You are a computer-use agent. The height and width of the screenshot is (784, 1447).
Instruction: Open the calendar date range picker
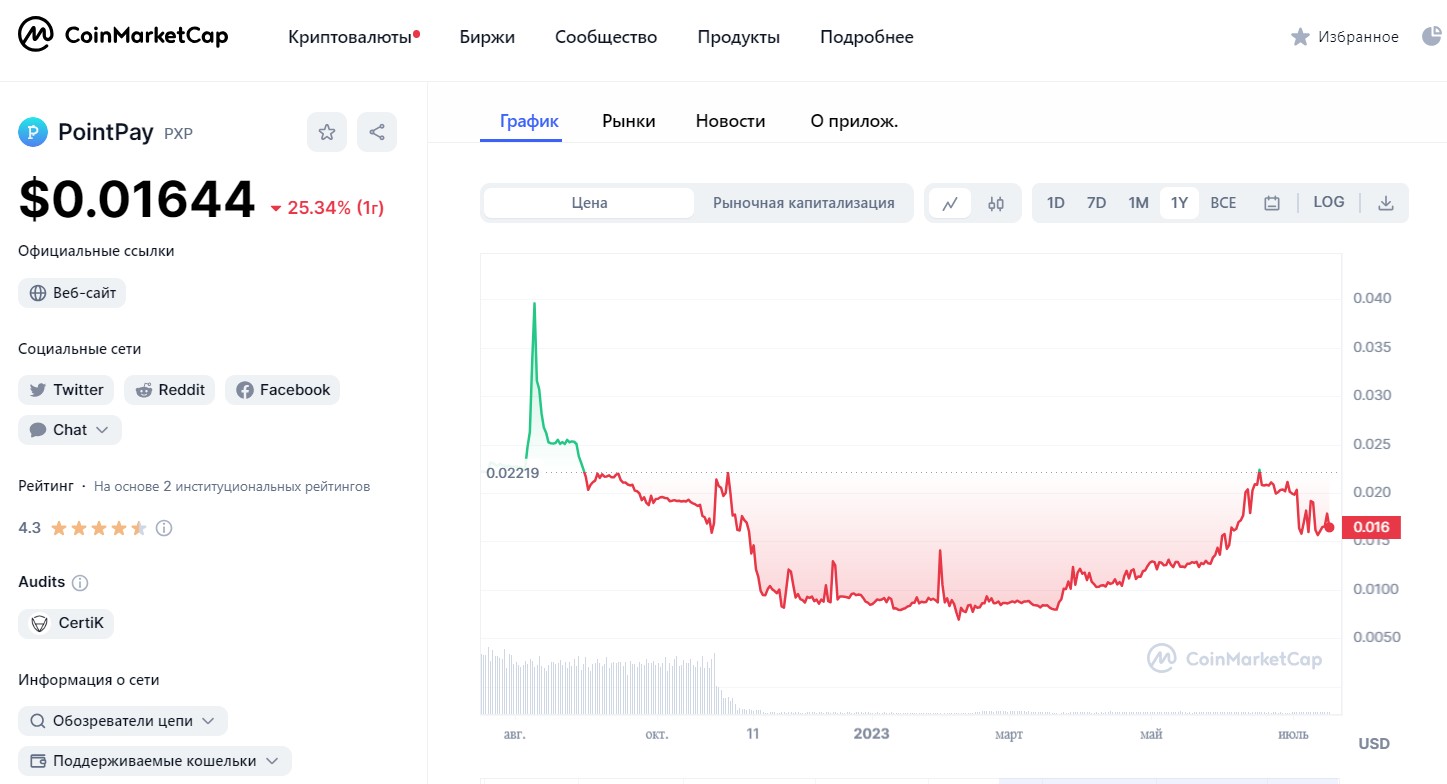(1272, 203)
